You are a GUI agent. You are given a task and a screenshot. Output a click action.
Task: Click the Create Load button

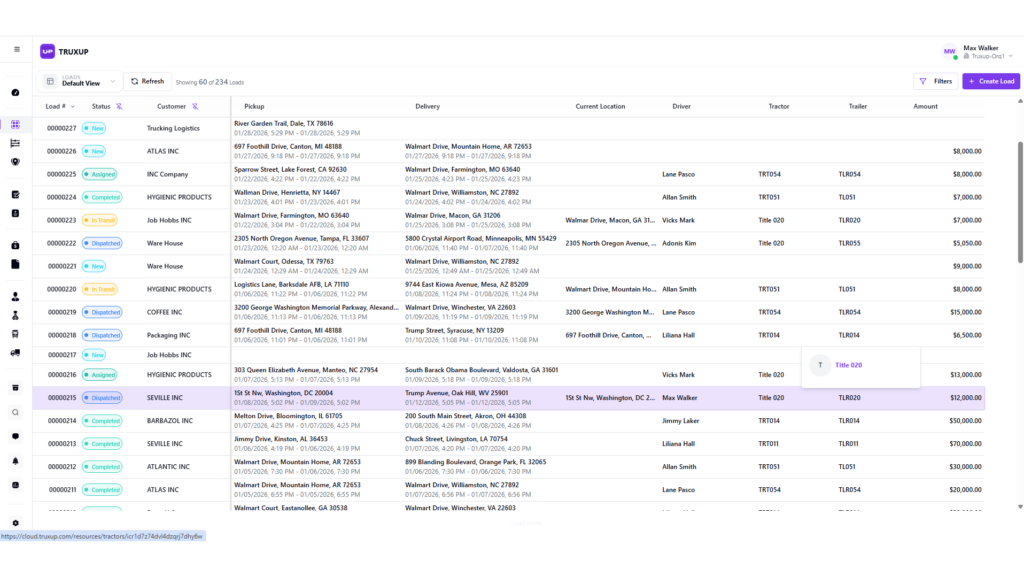(x=990, y=81)
